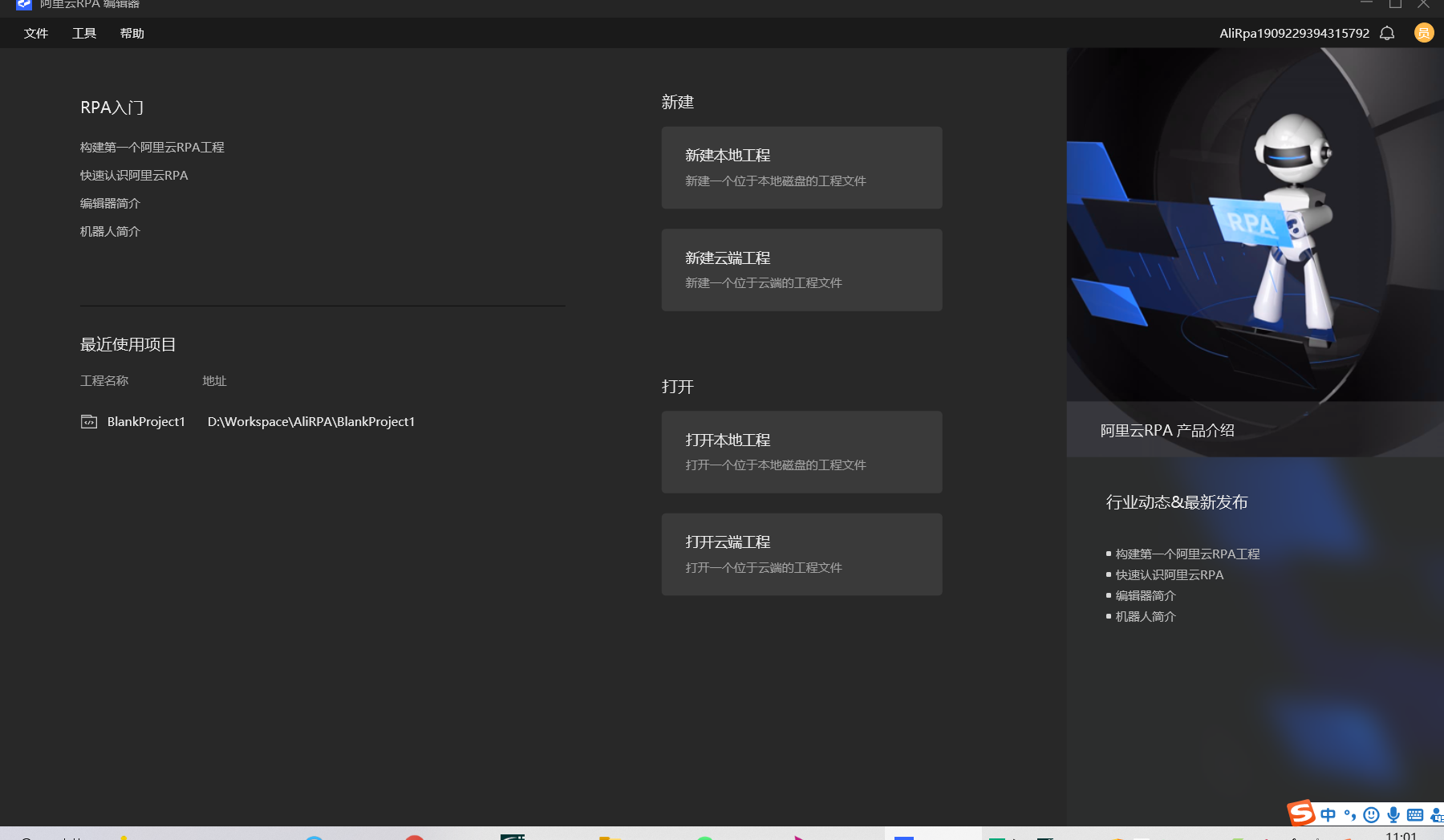Image resolution: width=1444 pixels, height=840 pixels.
Task: Open the 构建第一个阿里云RPA工程 link under RPA入门
Action: (x=152, y=147)
